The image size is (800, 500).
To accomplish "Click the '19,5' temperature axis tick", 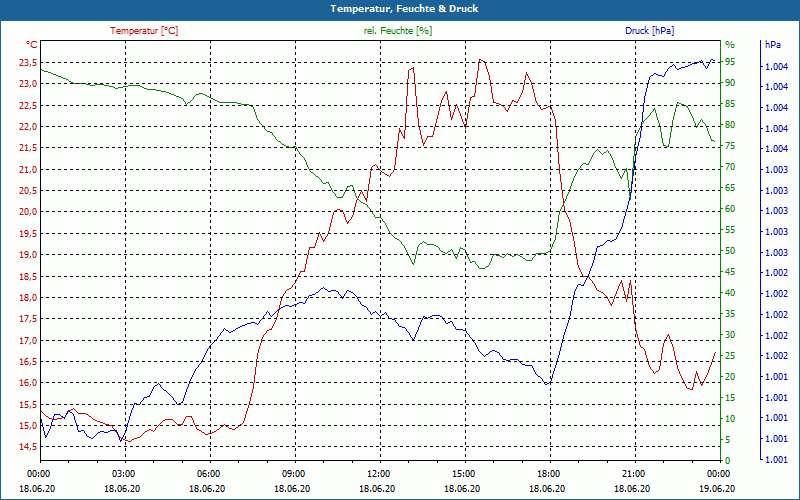I will pyautogui.click(x=29, y=234).
